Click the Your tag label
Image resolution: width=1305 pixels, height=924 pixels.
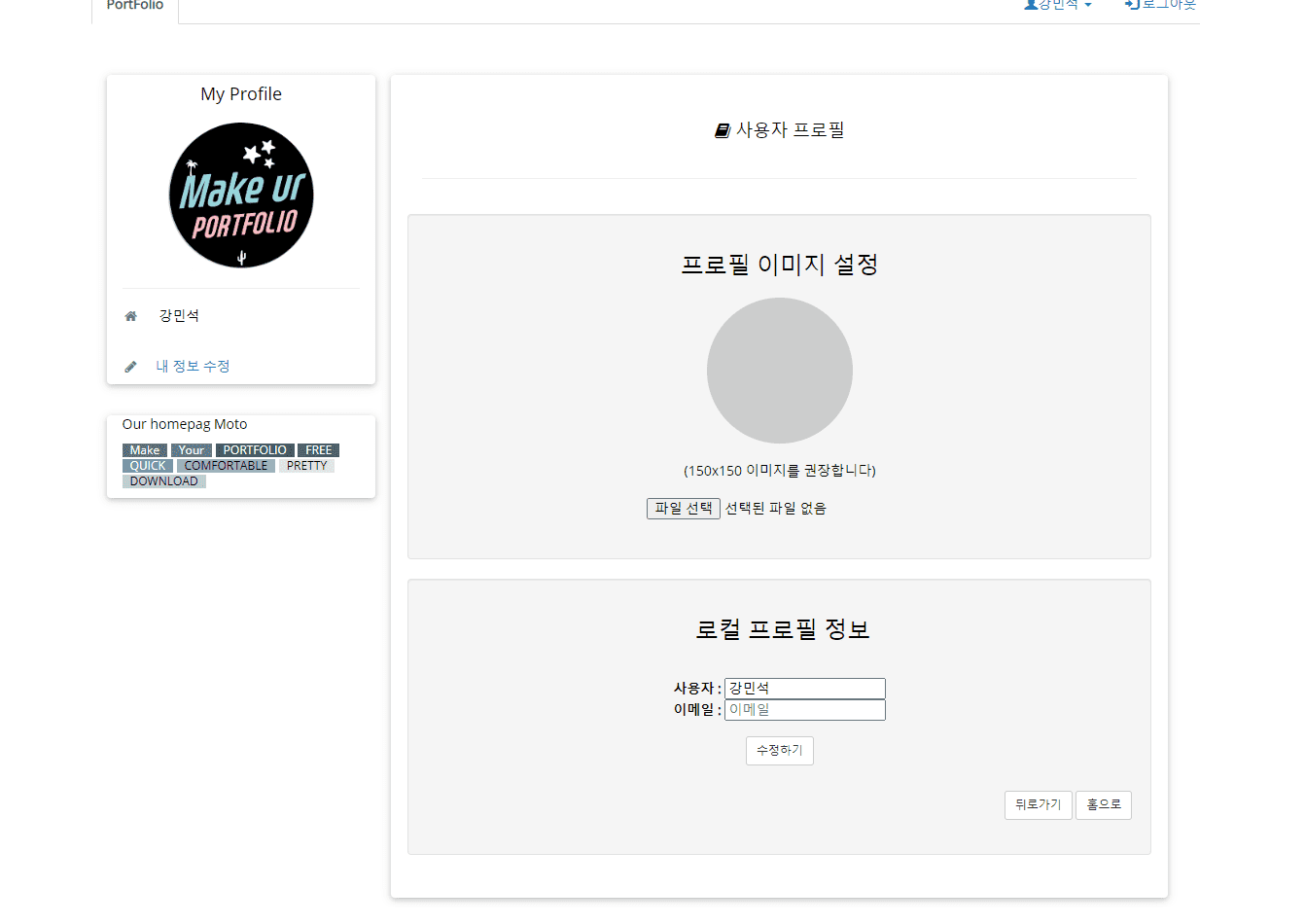(x=192, y=450)
